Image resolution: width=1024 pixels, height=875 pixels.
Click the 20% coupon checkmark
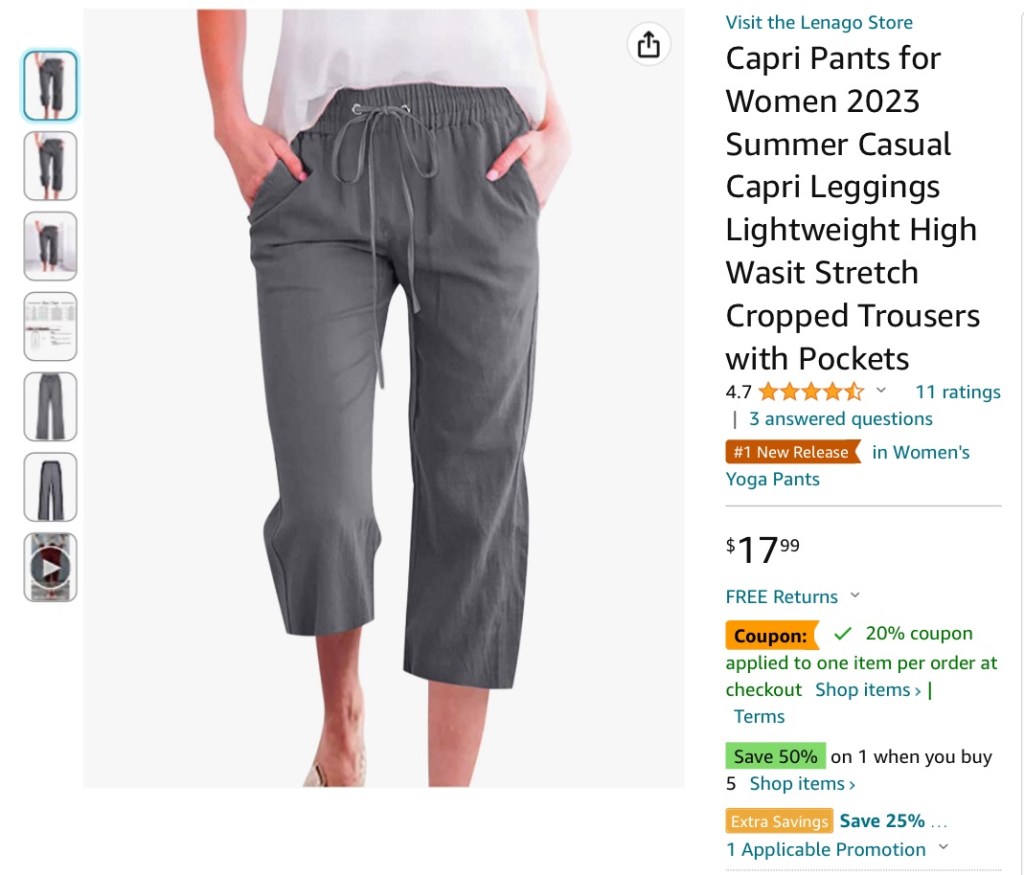(x=843, y=633)
